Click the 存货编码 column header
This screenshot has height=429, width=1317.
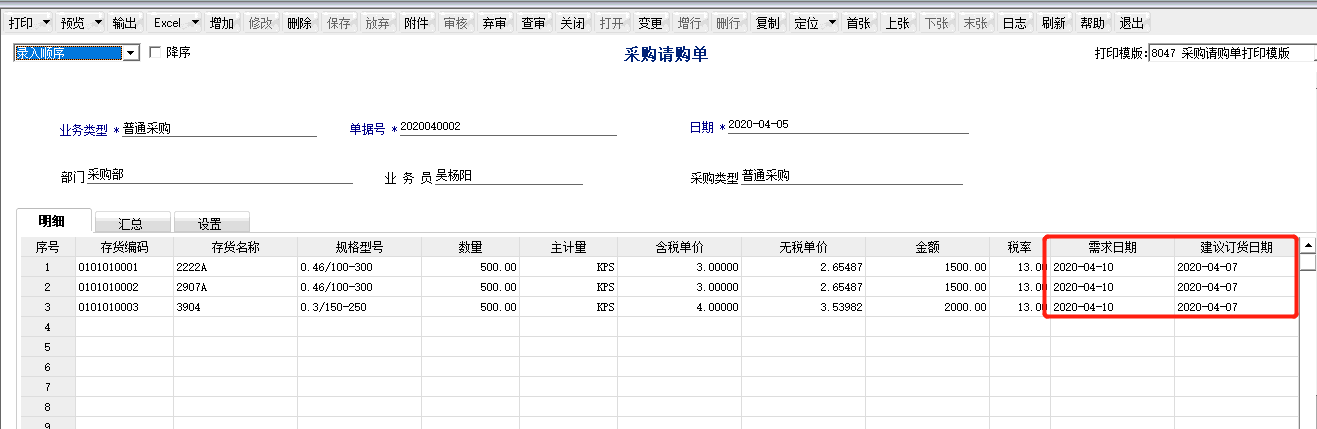124,247
